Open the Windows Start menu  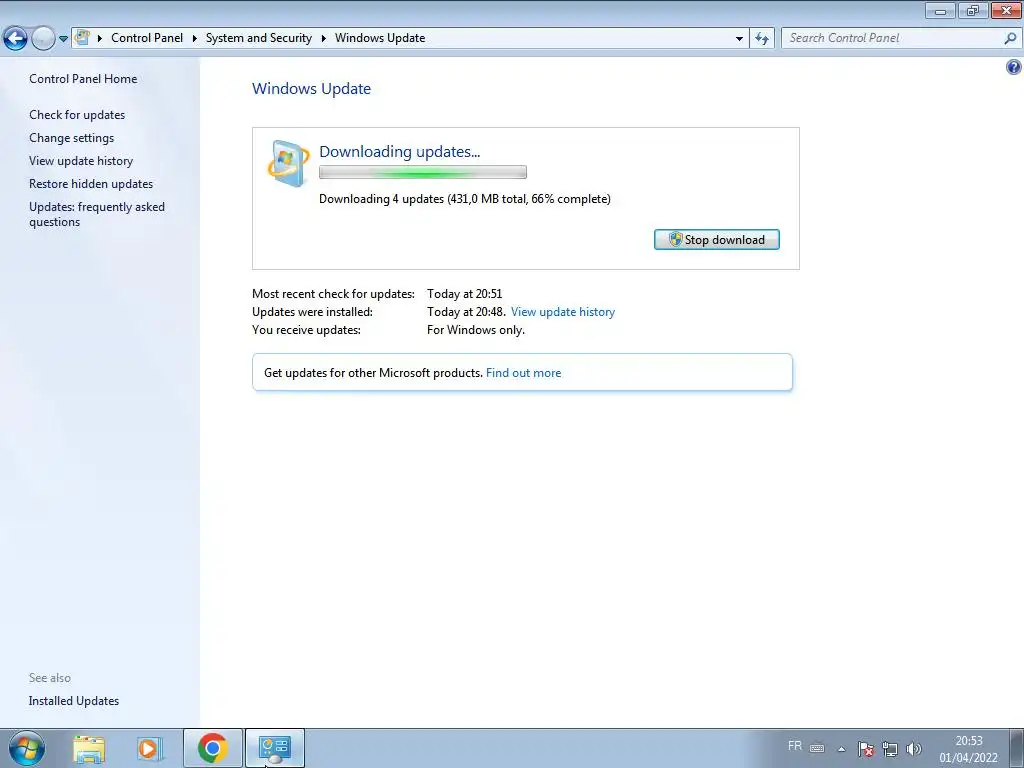pyautogui.click(x=27, y=748)
